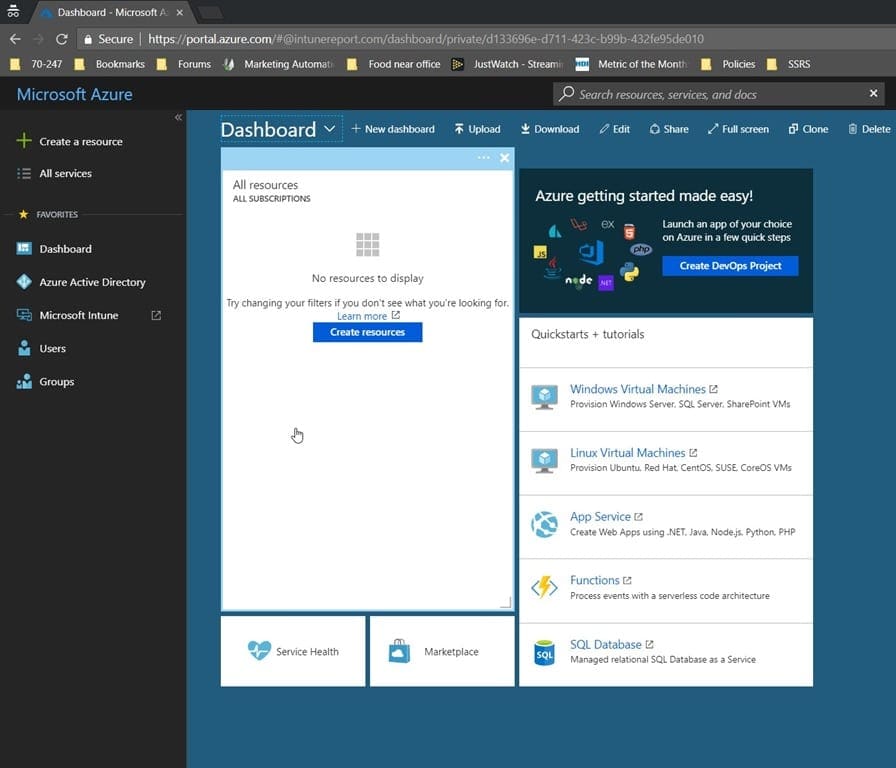Image resolution: width=896 pixels, height=768 pixels.
Task: Open App Service quickstart link
Action: (x=606, y=517)
